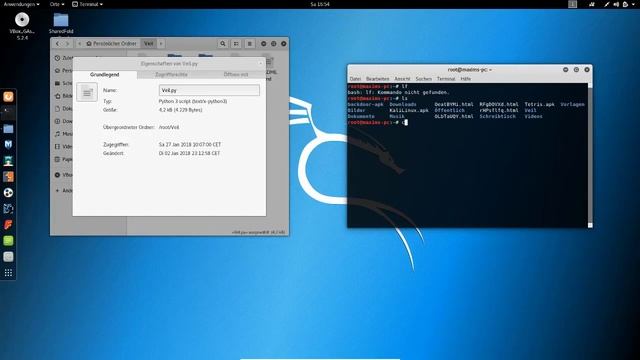
Task: Click the workspace indicator in top bar
Action: pyautogui.click(x=573, y=4)
